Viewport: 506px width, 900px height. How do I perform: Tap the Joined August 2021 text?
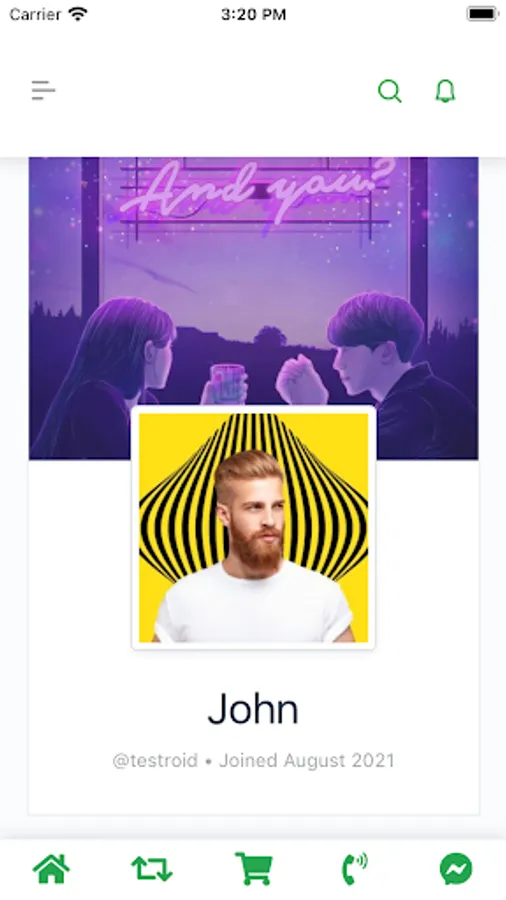pos(307,761)
